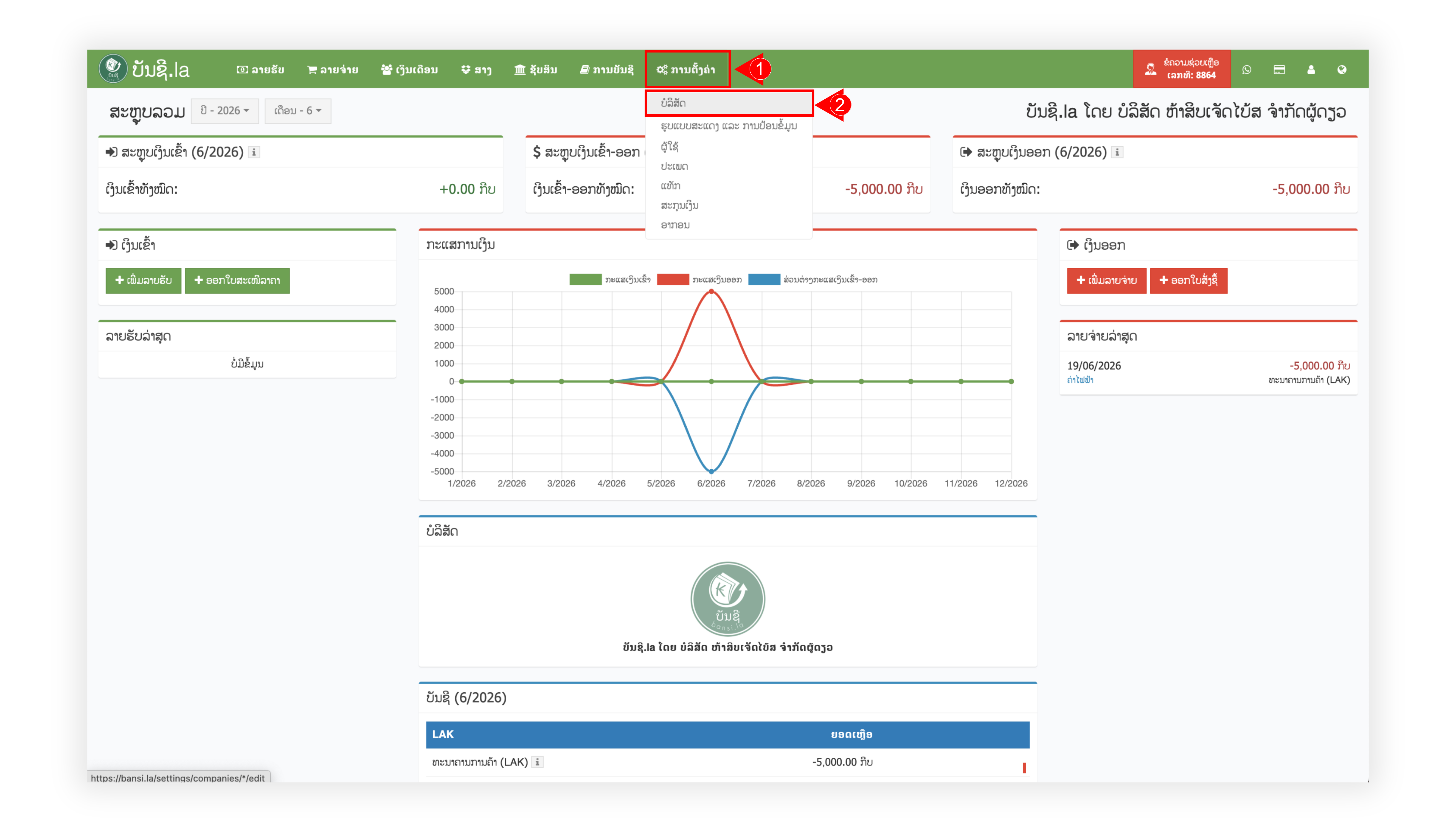Open the ການຕັ້ງຄ່າ settings dropdown menu
The height and width of the screenshot is (832, 1456).
point(687,69)
